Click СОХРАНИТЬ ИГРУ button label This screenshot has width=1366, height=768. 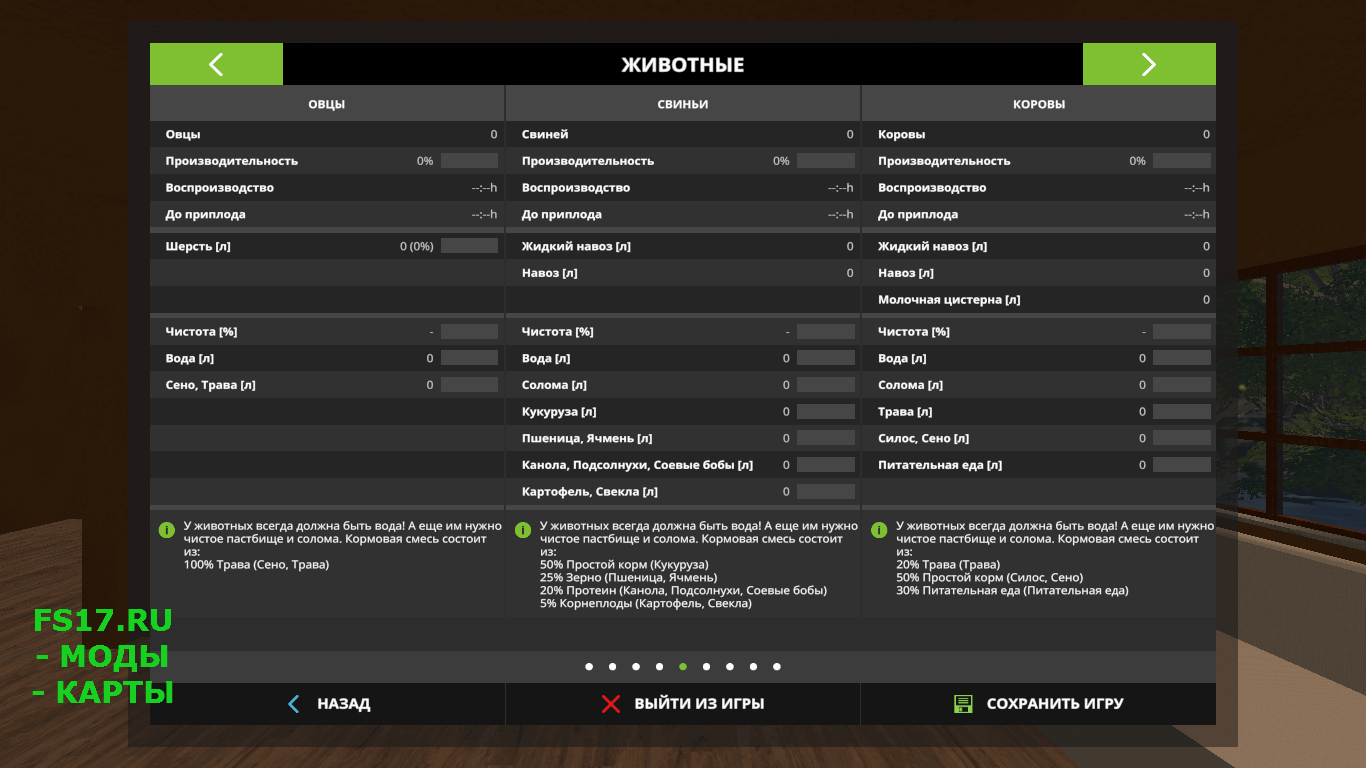click(x=1055, y=704)
